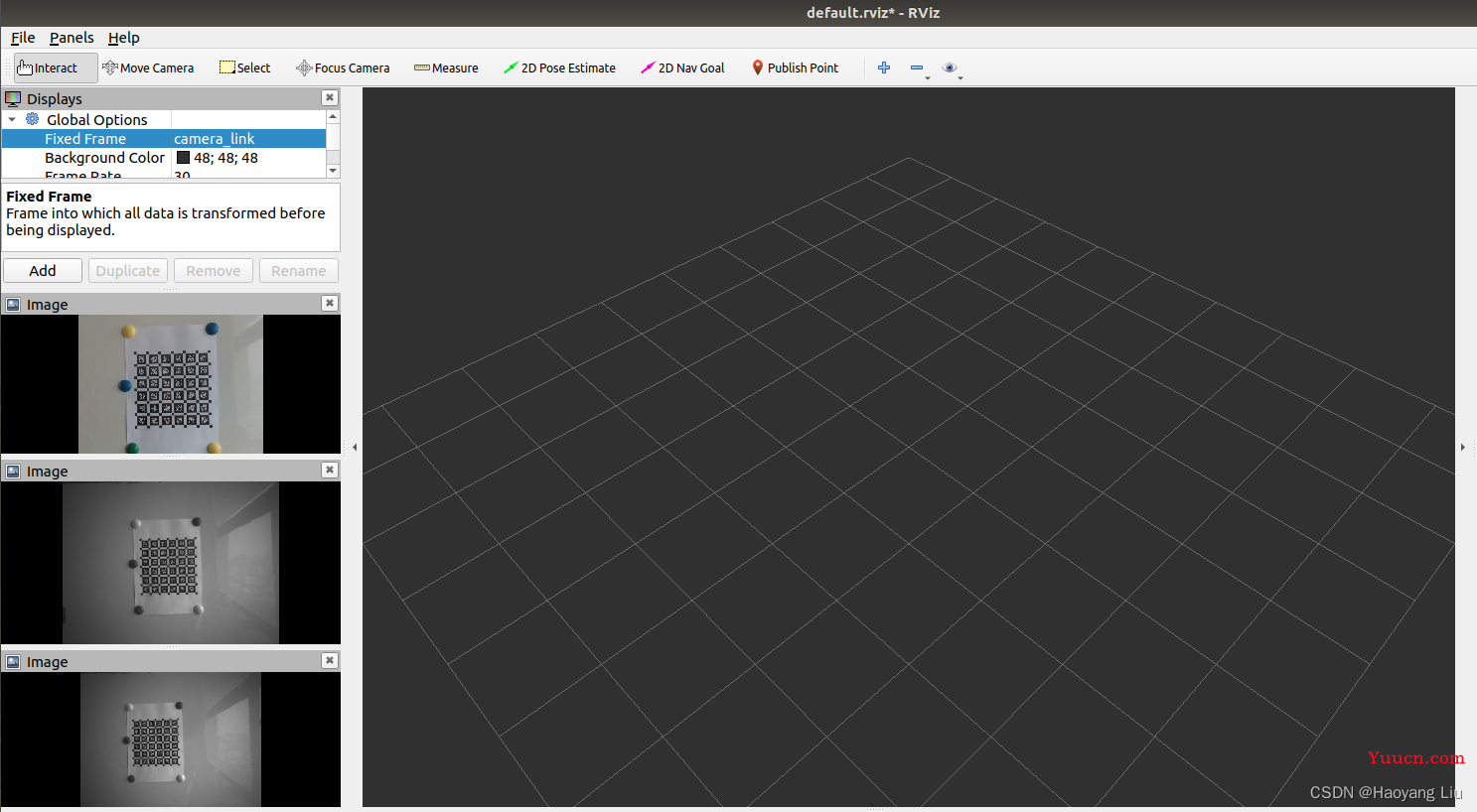
Task: Open the File menu
Action: (x=23, y=38)
